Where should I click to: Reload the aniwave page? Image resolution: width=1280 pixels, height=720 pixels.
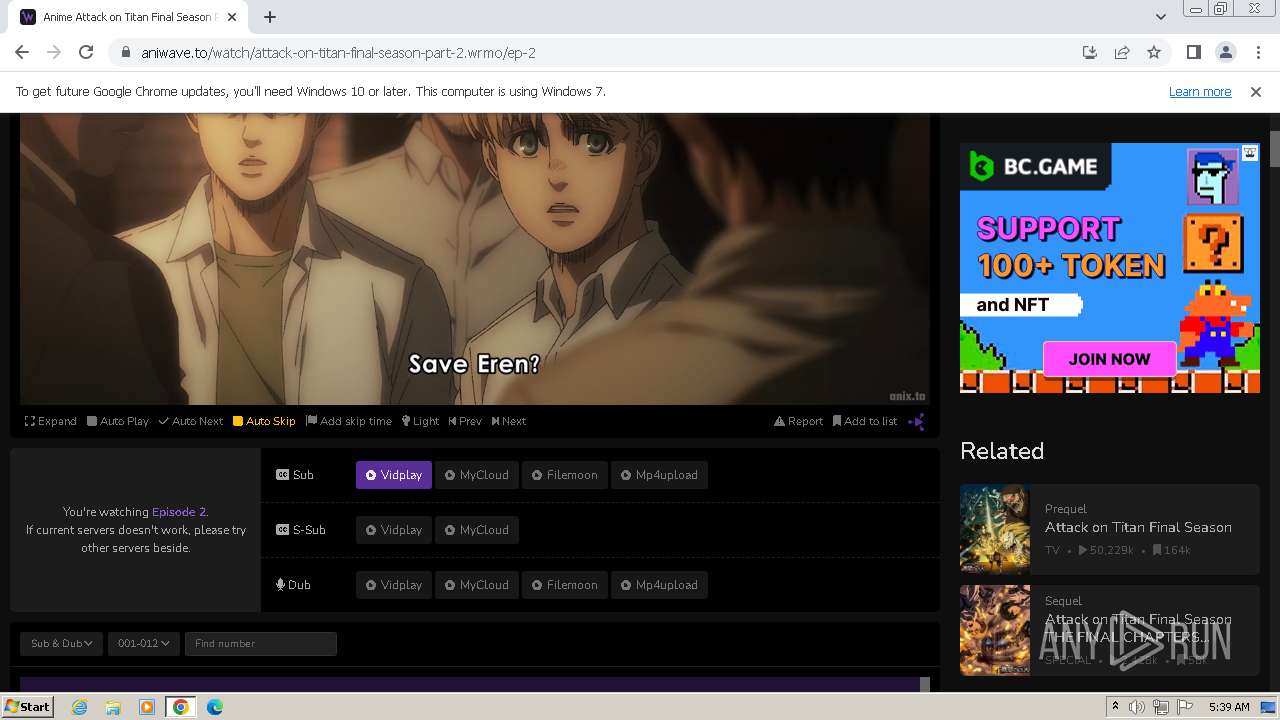(x=86, y=52)
